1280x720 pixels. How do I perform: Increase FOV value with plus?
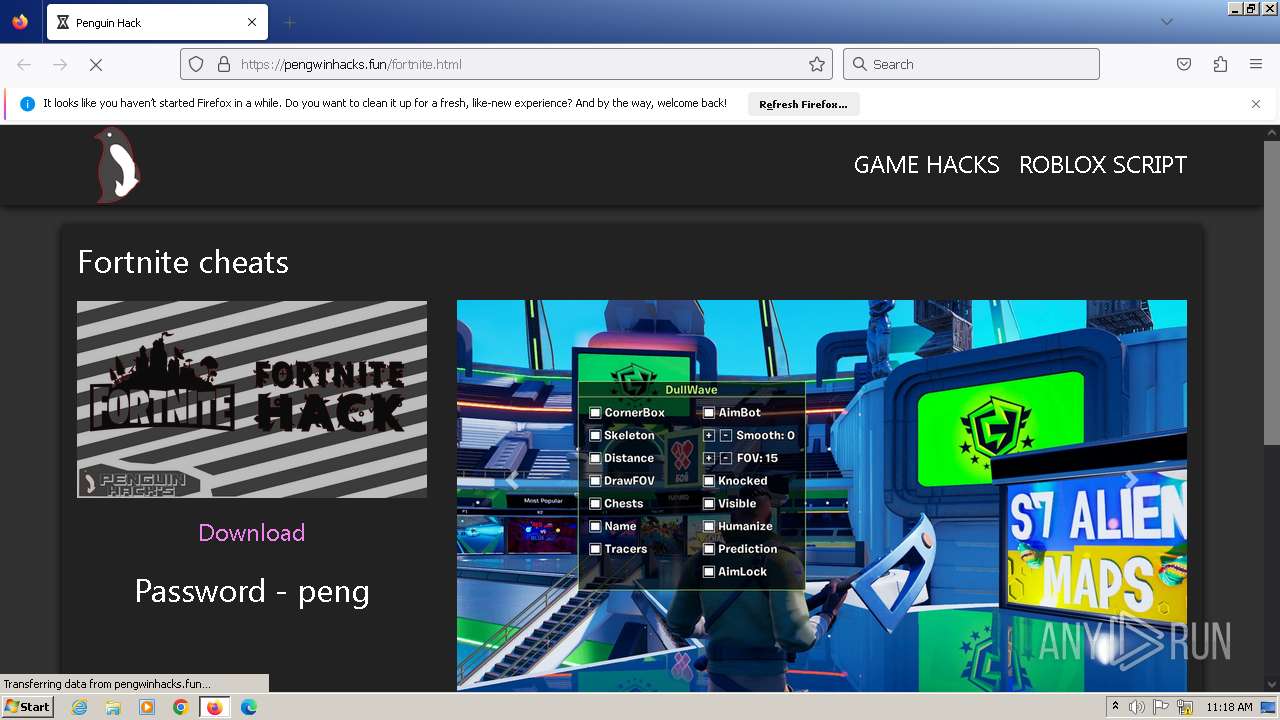pyautogui.click(x=709, y=459)
